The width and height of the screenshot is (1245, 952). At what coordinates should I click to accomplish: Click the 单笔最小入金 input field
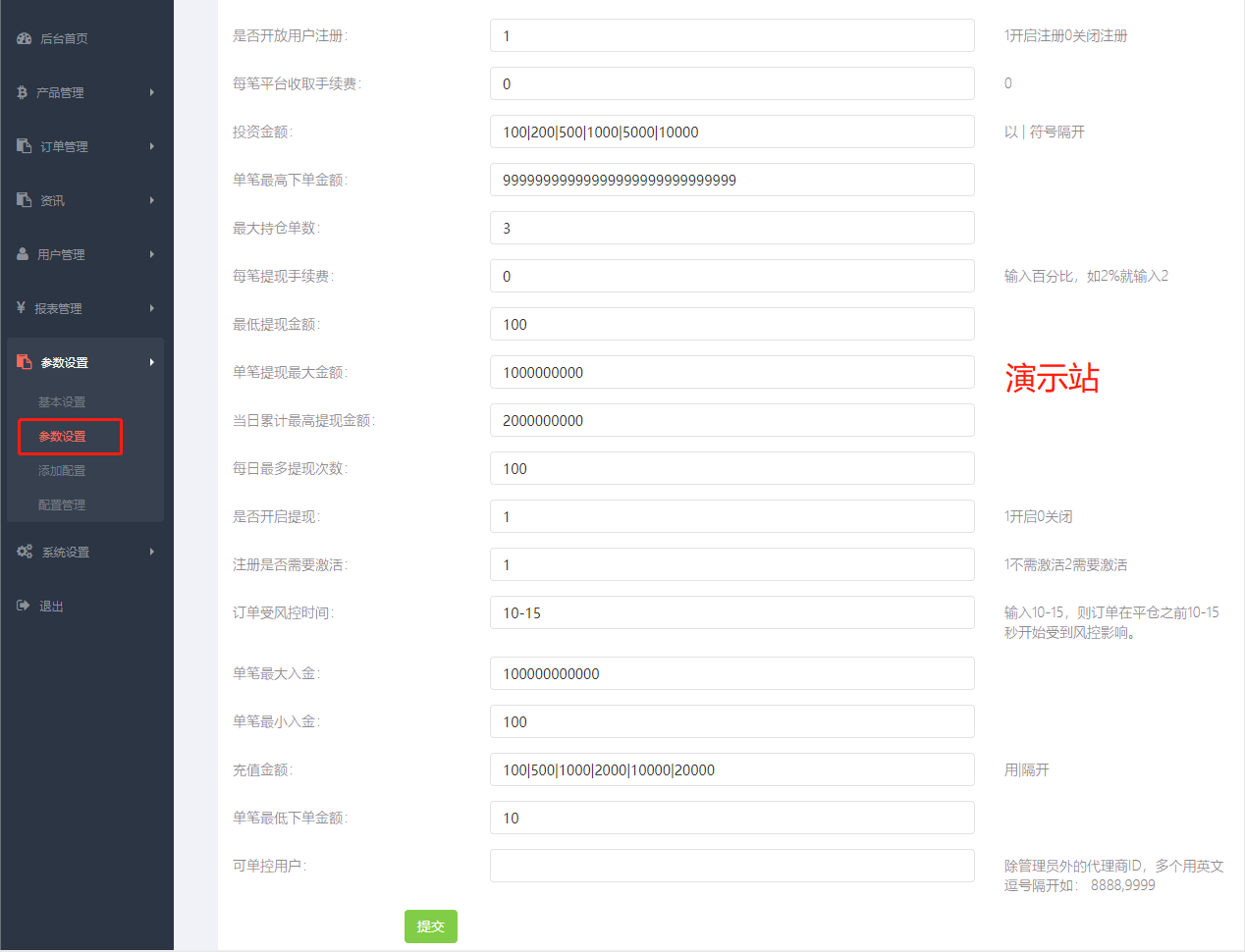(732, 721)
